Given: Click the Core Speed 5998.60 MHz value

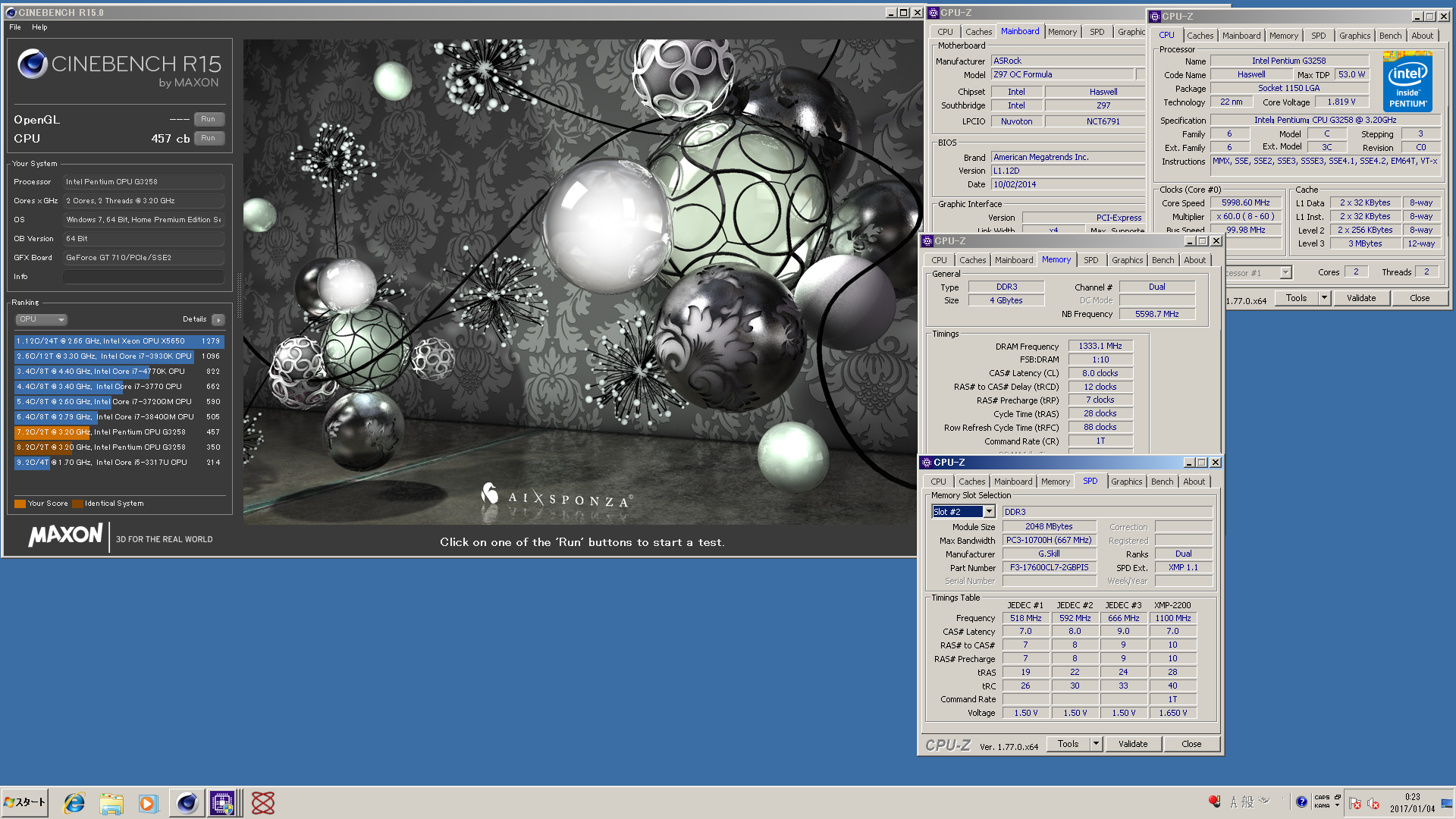Looking at the screenshot, I should [x=1245, y=203].
